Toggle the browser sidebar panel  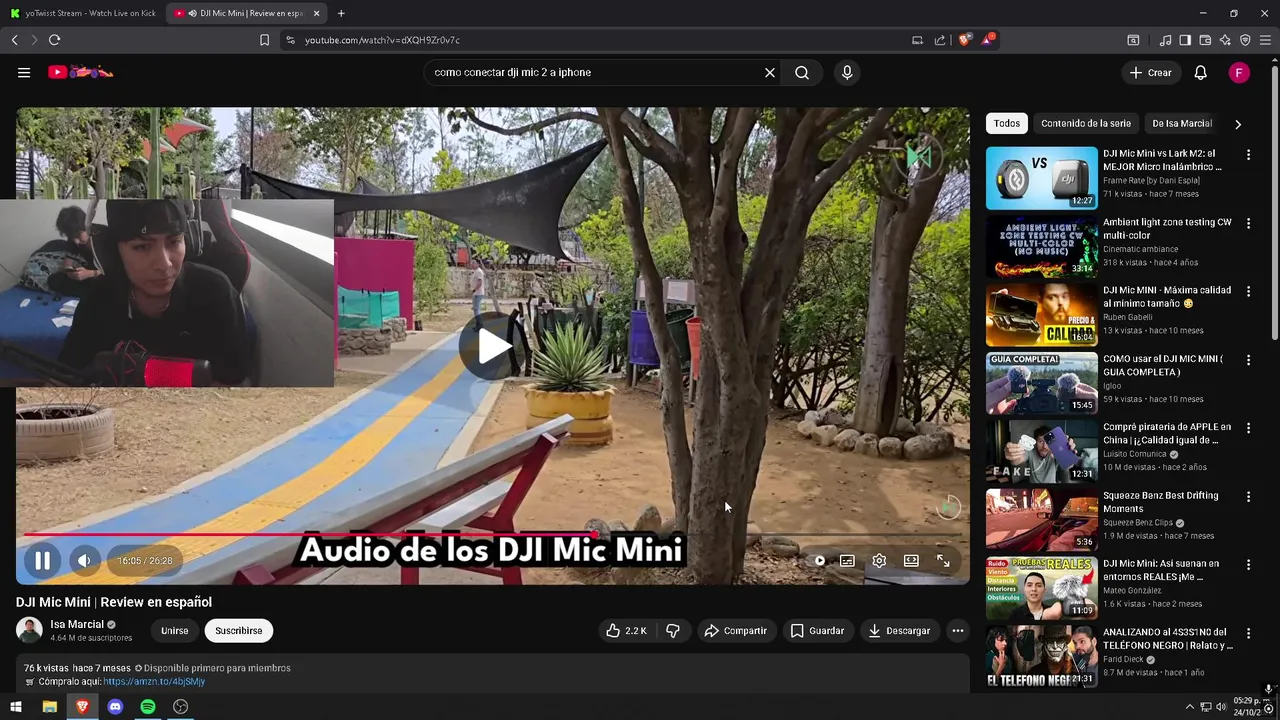point(1185,40)
